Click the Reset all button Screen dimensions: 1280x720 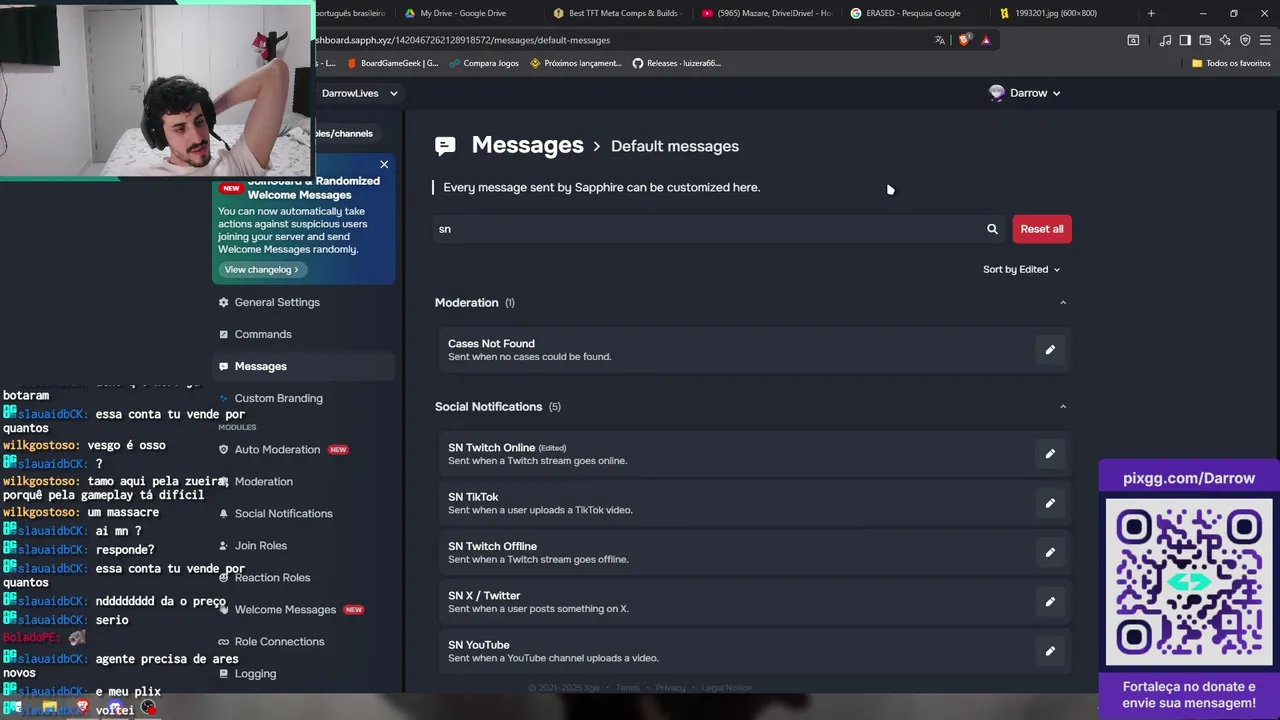1042,229
